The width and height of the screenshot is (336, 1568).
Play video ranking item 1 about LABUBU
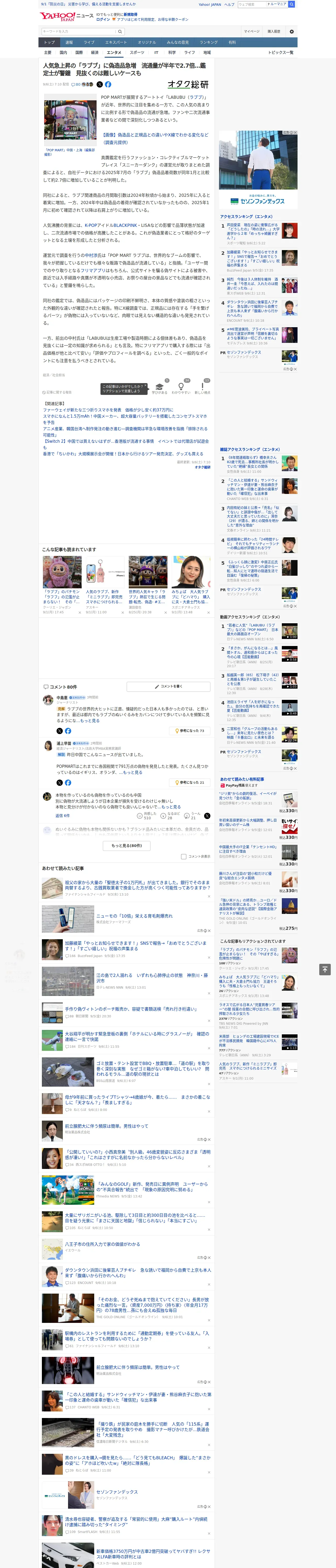coord(290,631)
